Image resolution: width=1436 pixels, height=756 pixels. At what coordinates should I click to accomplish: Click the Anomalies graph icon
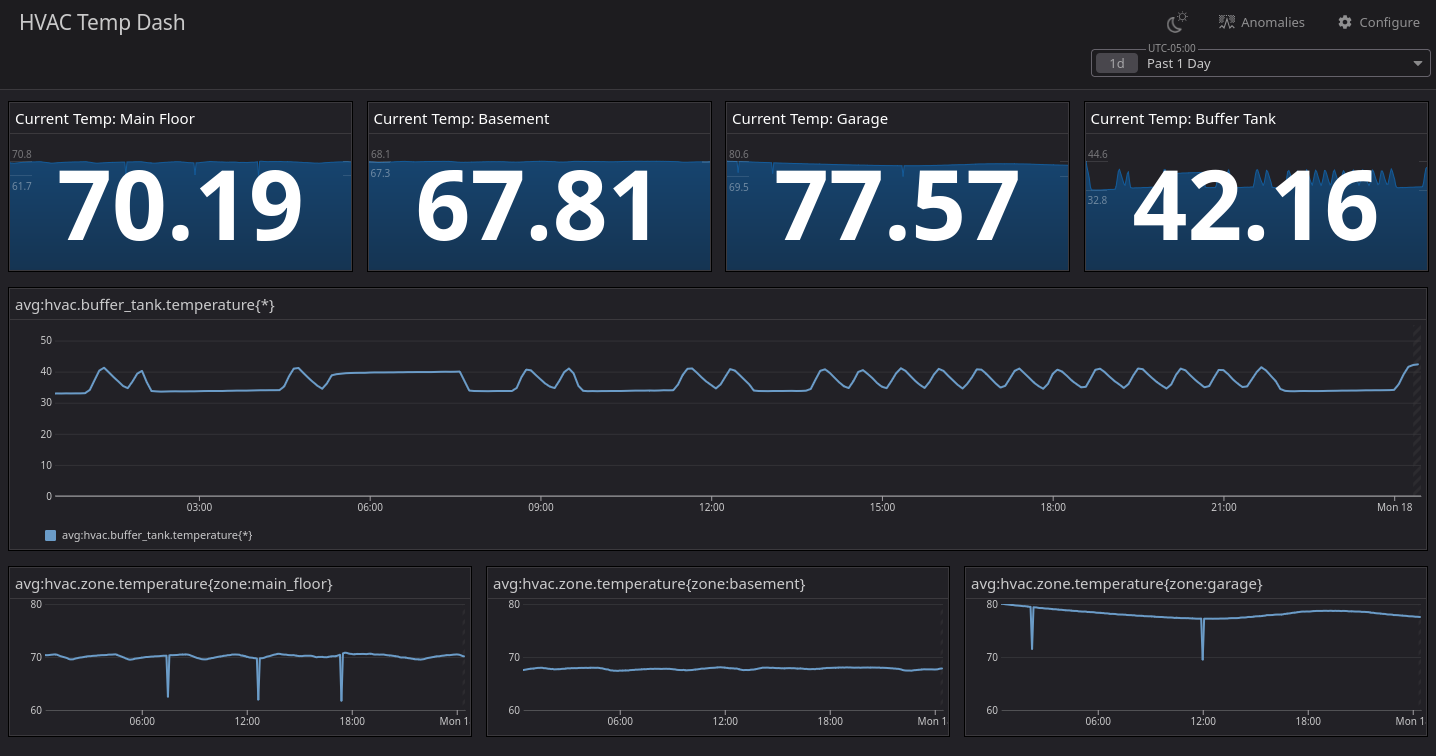click(x=1227, y=22)
